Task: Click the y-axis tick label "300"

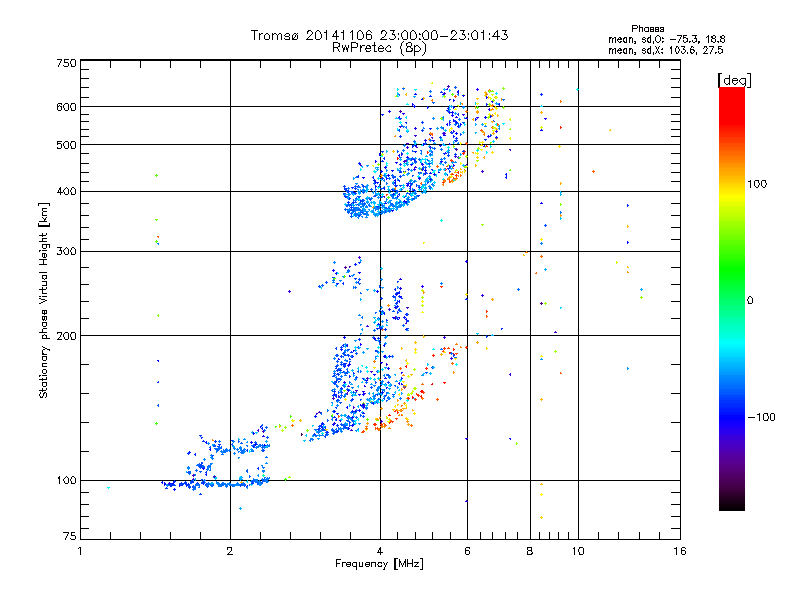Action: point(66,251)
